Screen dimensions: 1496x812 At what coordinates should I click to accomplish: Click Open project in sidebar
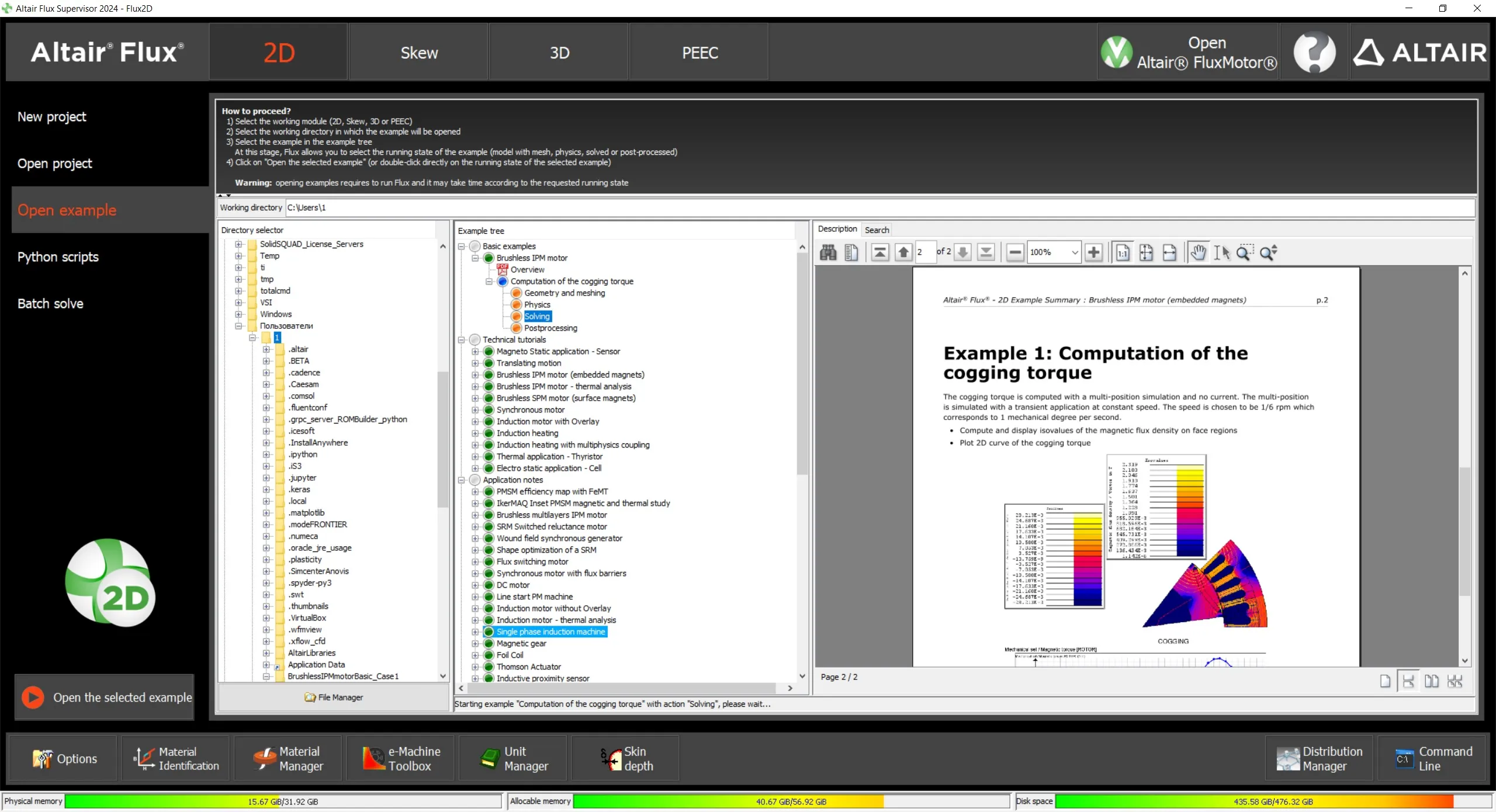(54, 164)
